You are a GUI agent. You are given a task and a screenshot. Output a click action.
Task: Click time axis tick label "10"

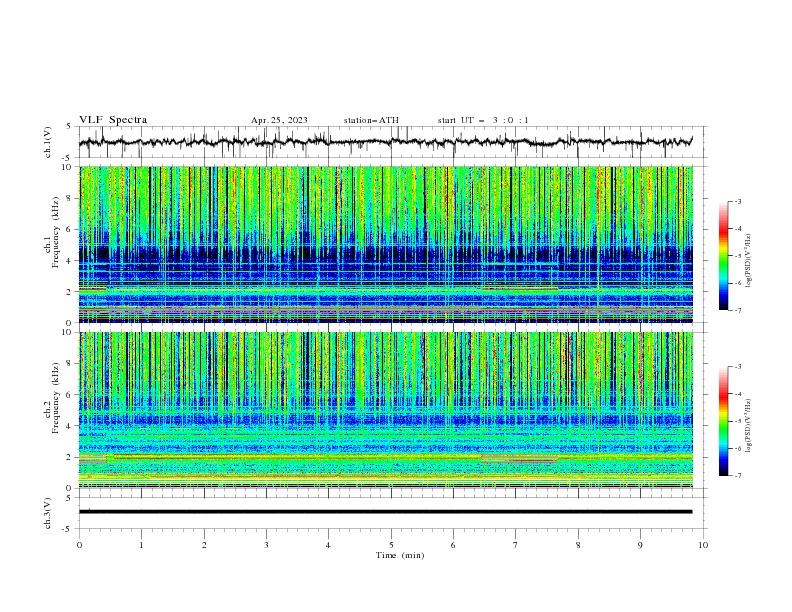pyautogui.click(x=703, y=545)
